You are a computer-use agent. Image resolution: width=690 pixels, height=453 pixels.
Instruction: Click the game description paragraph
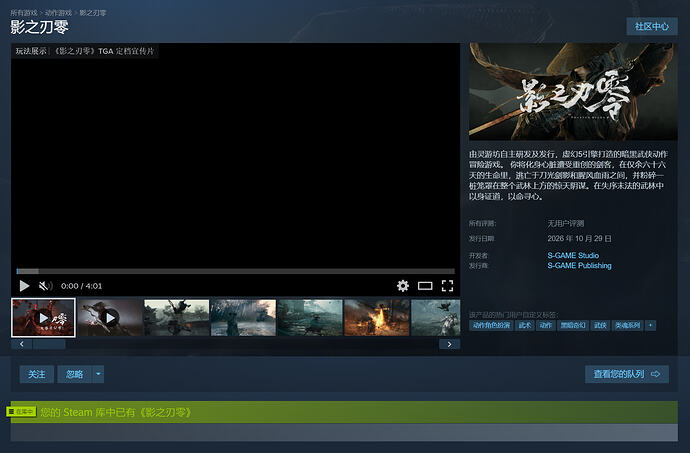tap(568, 175)
